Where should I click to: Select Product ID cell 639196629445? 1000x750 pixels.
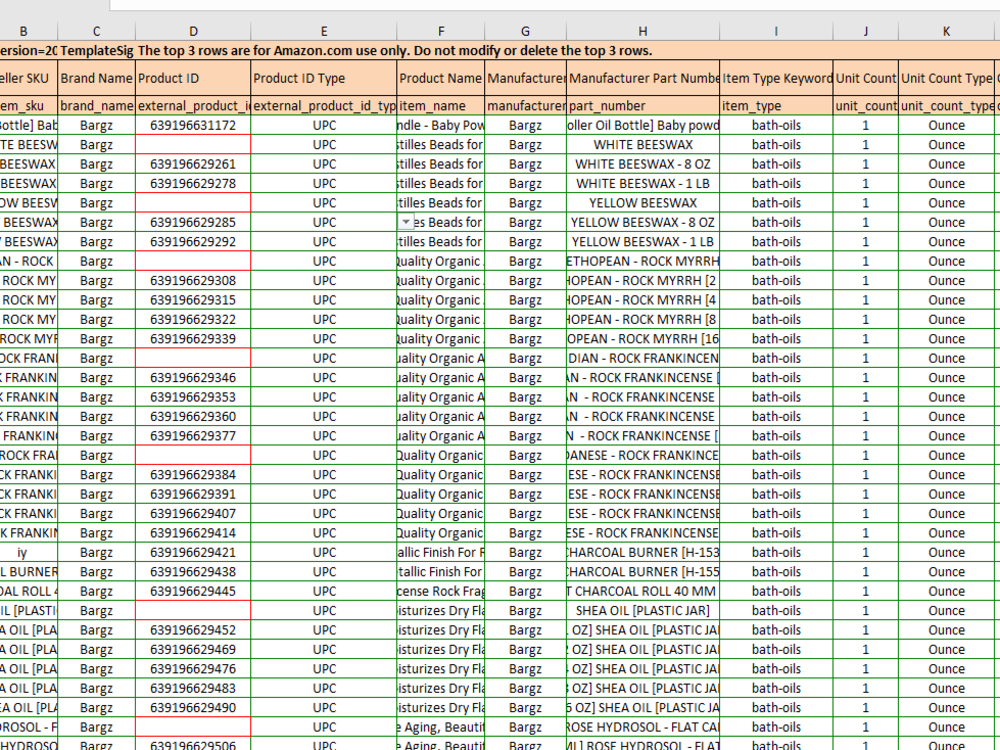coord(193,591)
